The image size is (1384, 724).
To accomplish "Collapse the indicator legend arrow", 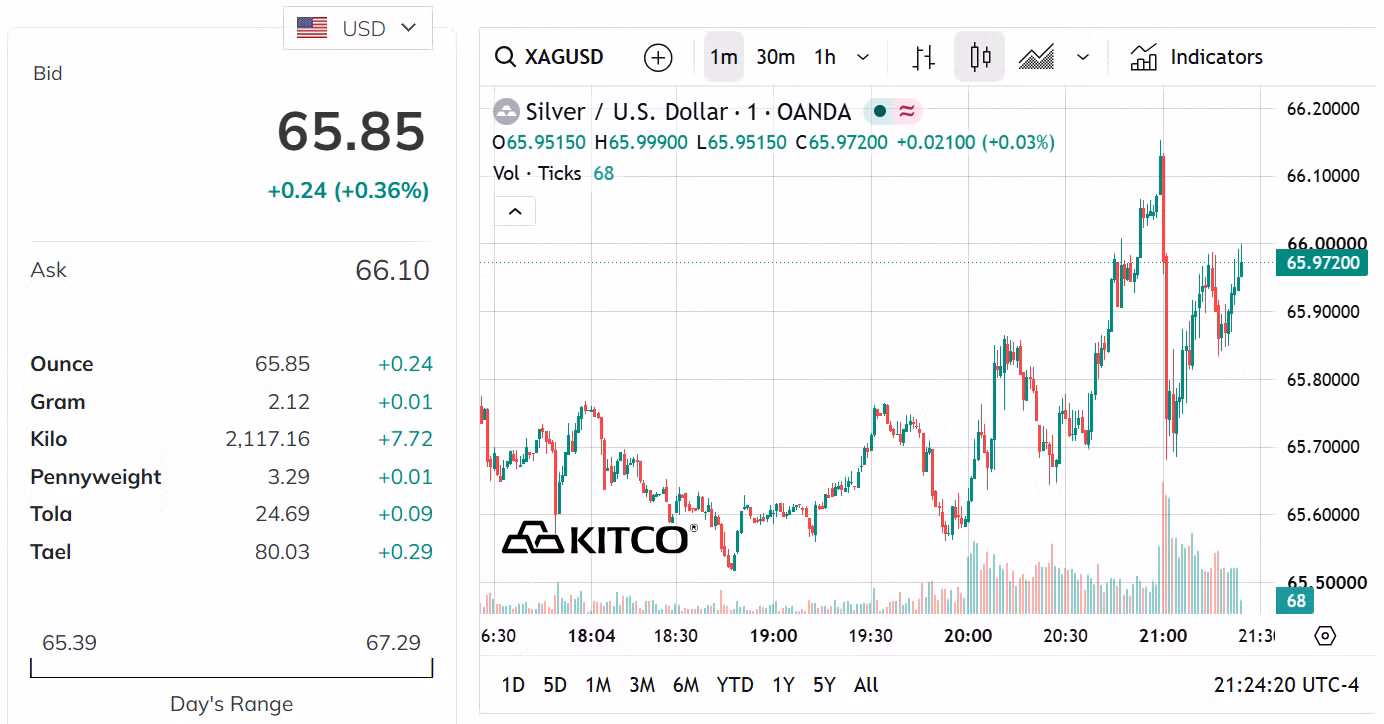I will point(515,211).
